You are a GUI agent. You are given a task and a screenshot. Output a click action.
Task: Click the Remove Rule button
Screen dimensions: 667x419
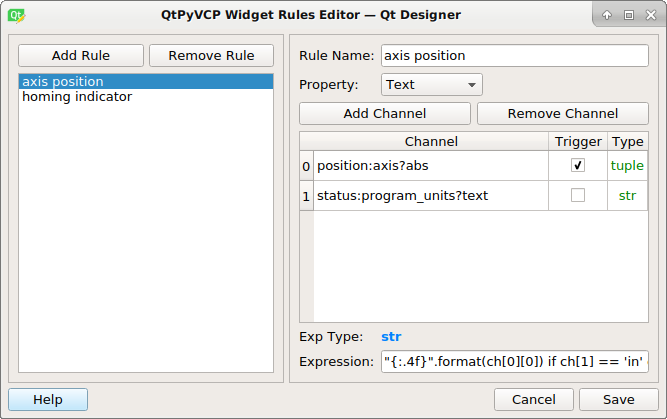[x=211, y=55]
